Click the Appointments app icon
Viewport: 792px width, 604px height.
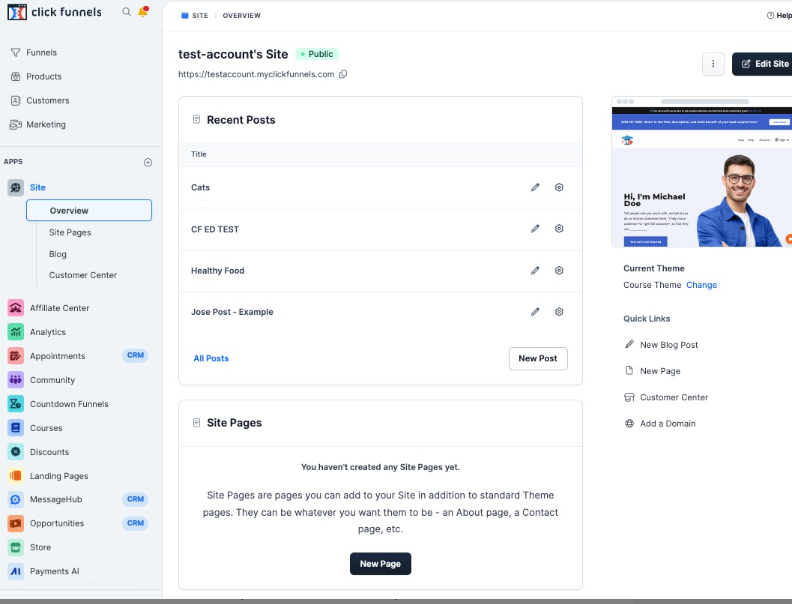coord(16,356)
